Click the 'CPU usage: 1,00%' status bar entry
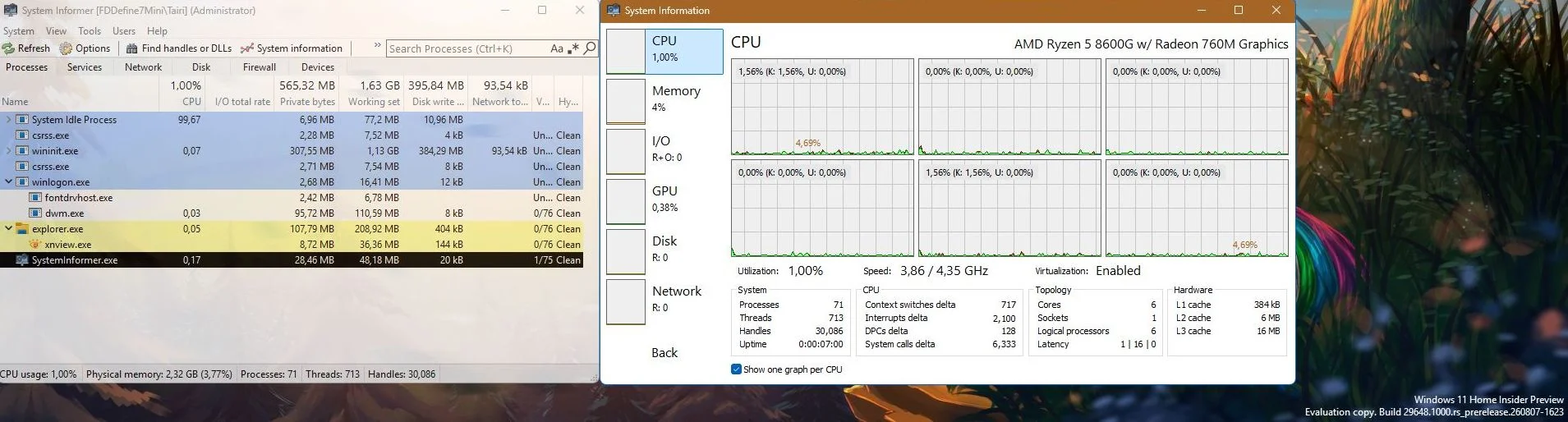 39,374
